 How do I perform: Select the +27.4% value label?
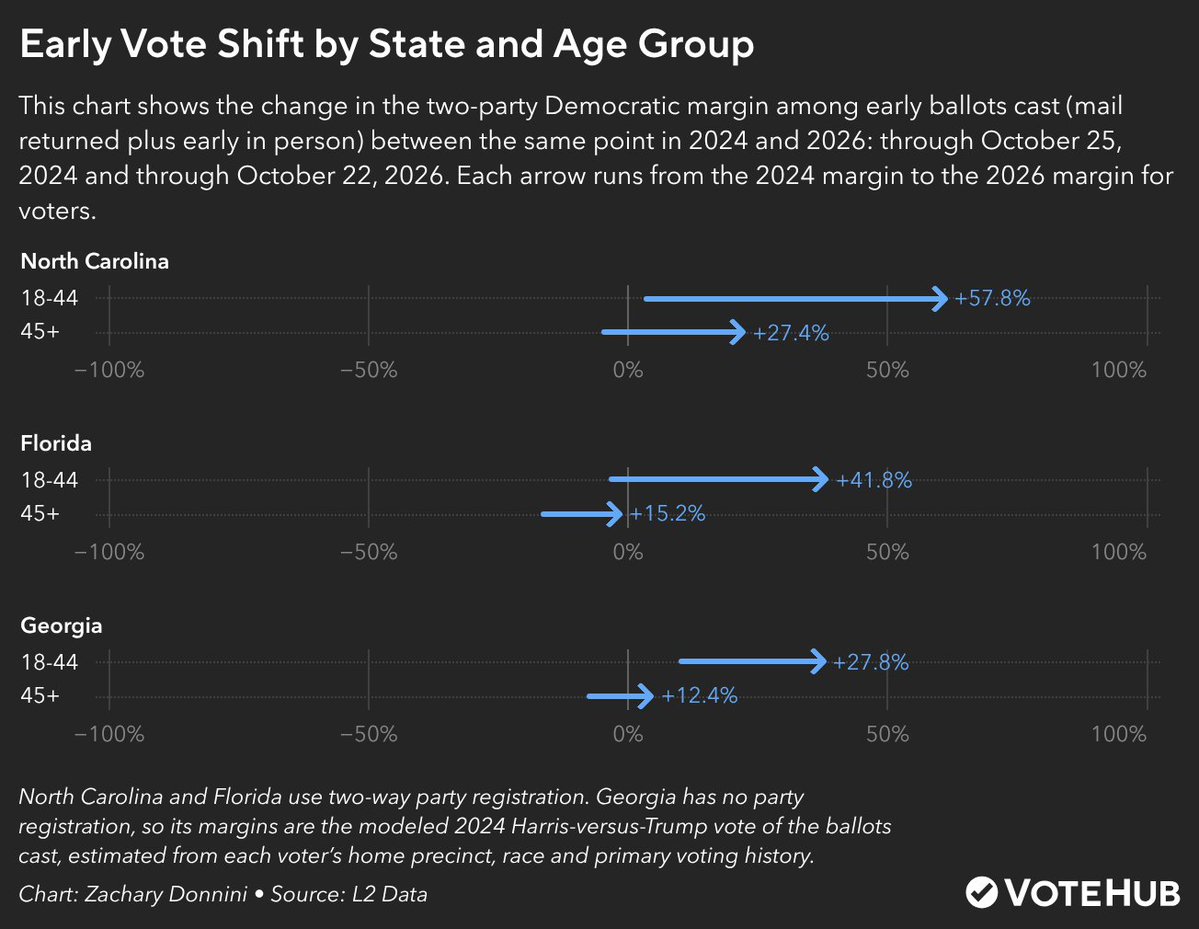click(x=791, y=333)
